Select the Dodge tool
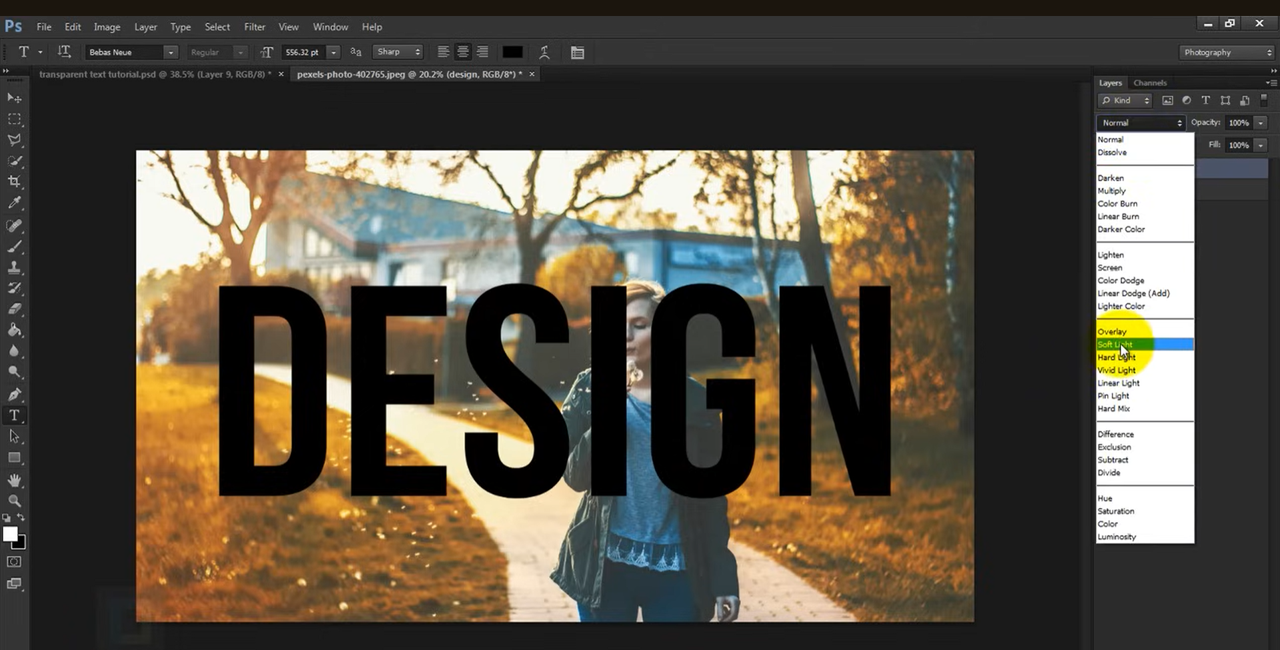Screen dimensions: 1280x650 tap(14, 372)
